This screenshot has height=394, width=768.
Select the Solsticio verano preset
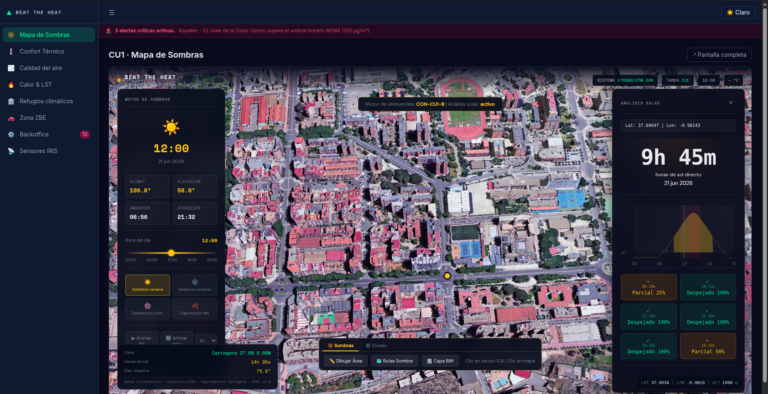pos(147,285)
